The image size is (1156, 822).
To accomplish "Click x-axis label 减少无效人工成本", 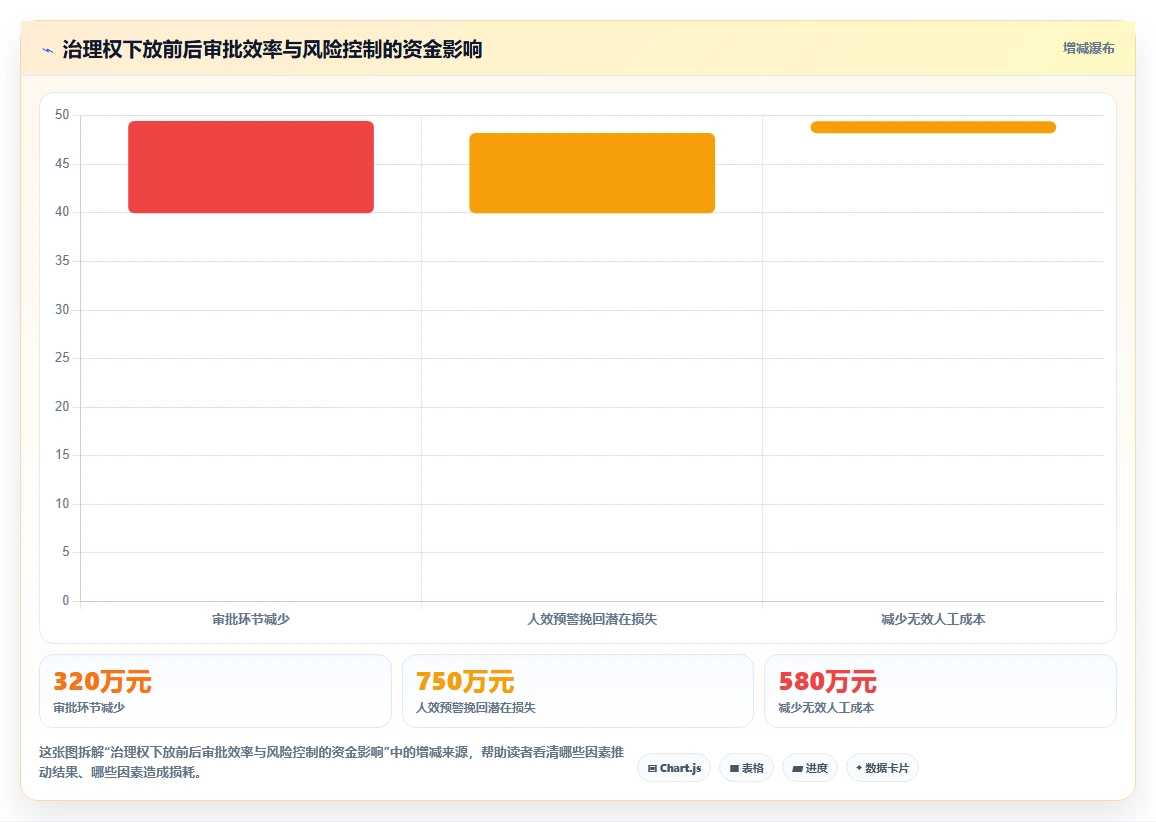I will tap(933, 619).
